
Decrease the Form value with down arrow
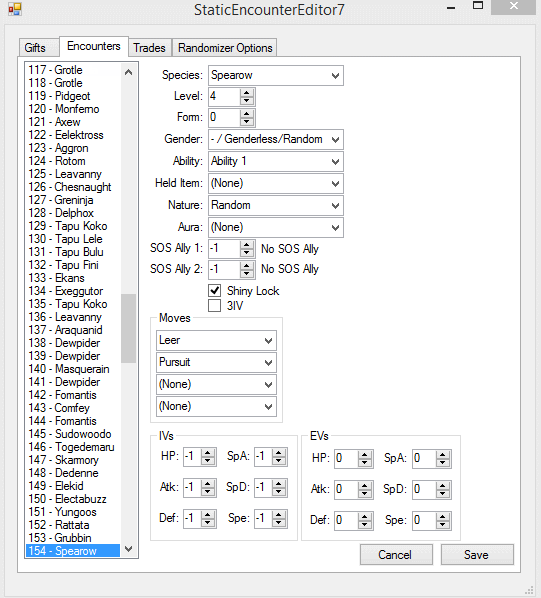point(247,122)
